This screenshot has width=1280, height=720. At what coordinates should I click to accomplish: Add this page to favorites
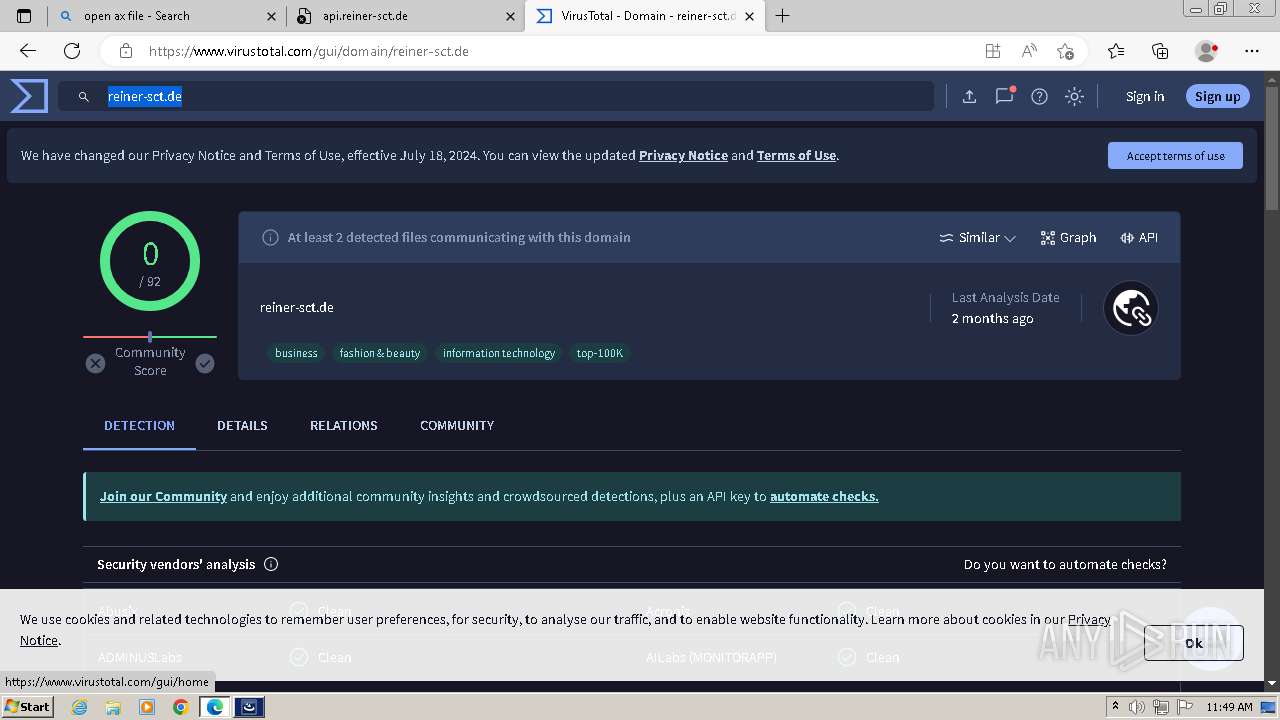coord(1065,51)
